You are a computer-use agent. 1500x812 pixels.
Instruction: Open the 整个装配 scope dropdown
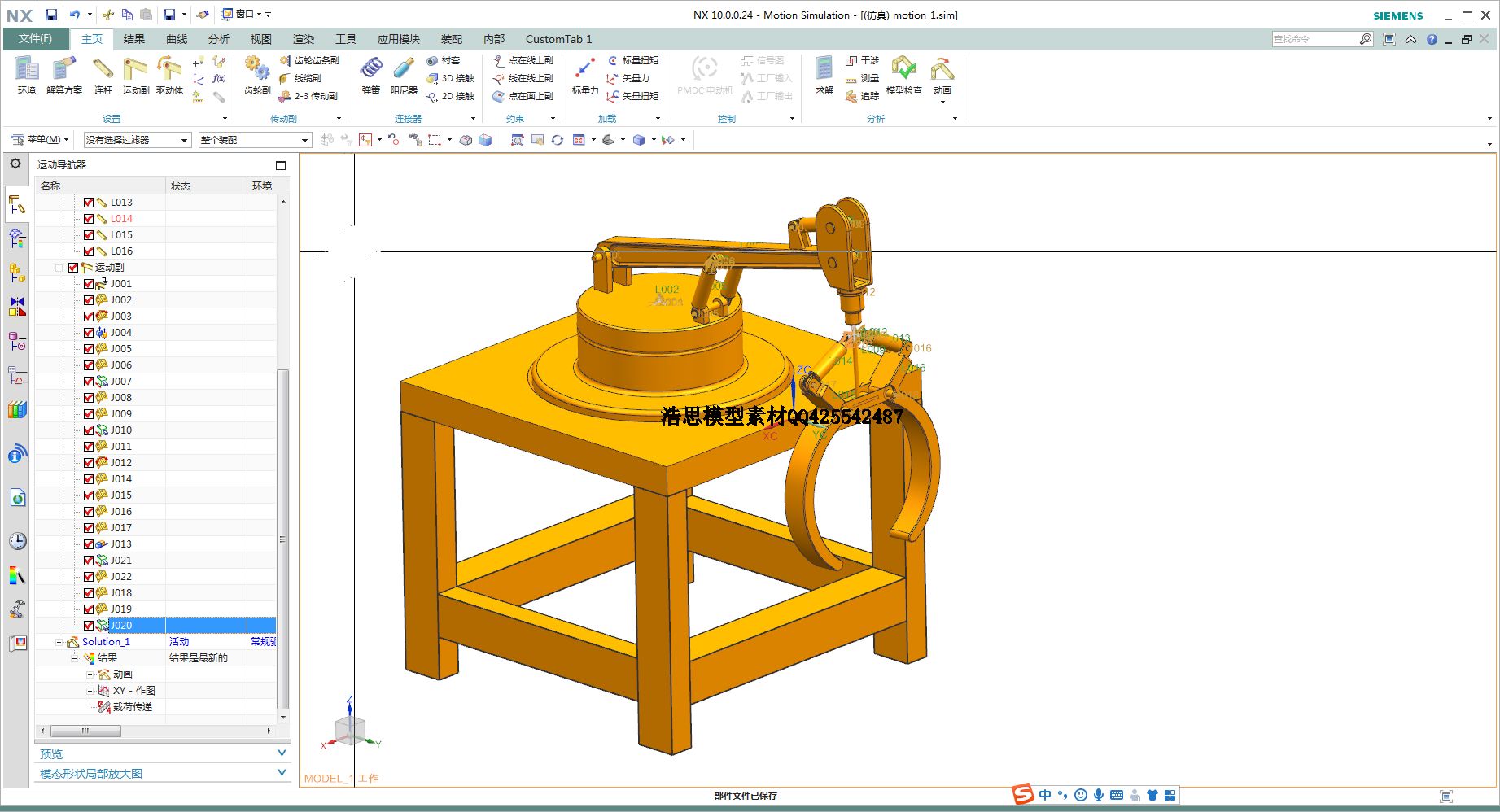coord(256,140)
